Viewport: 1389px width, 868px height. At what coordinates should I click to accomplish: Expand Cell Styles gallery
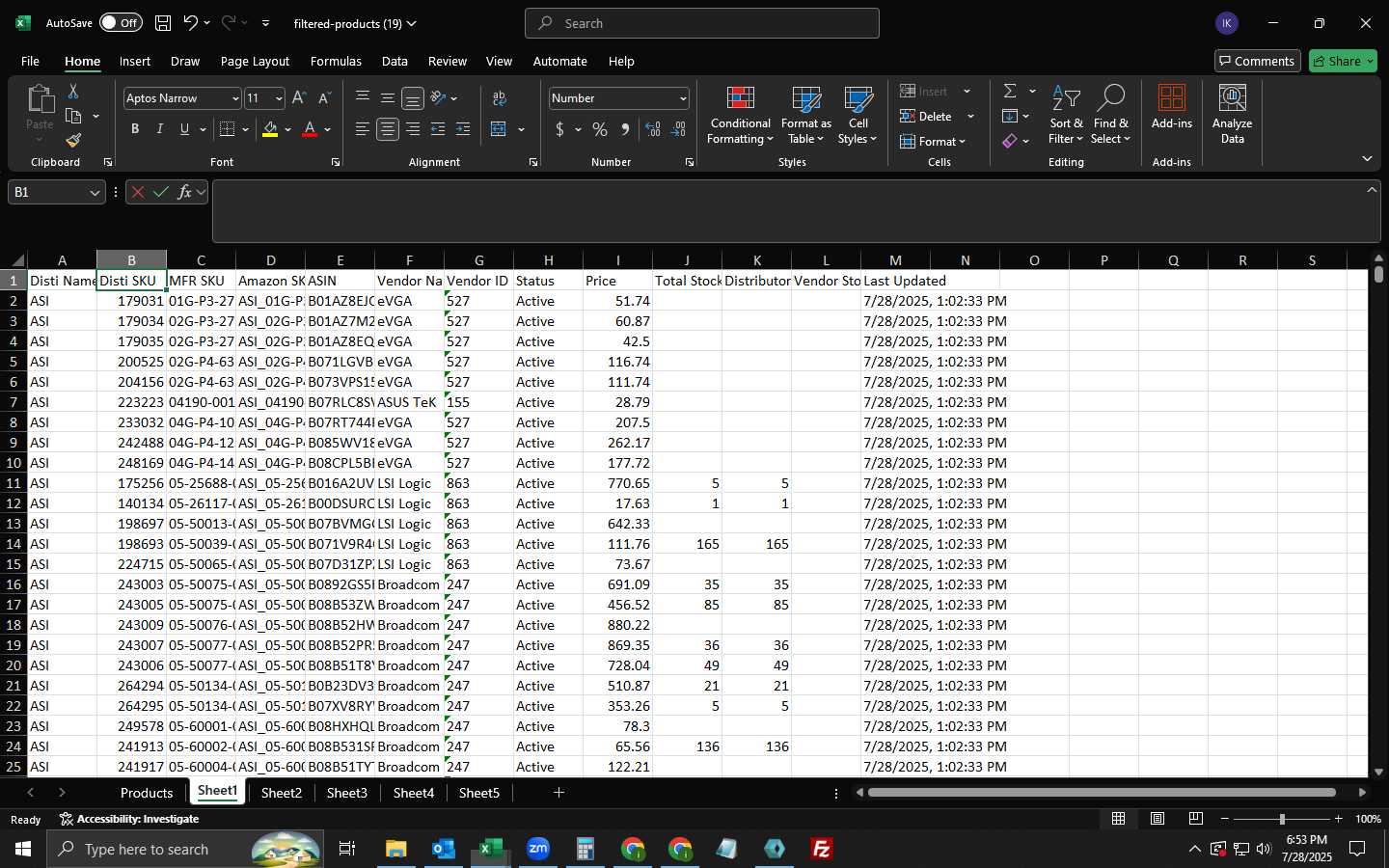[x=858, y=116]
